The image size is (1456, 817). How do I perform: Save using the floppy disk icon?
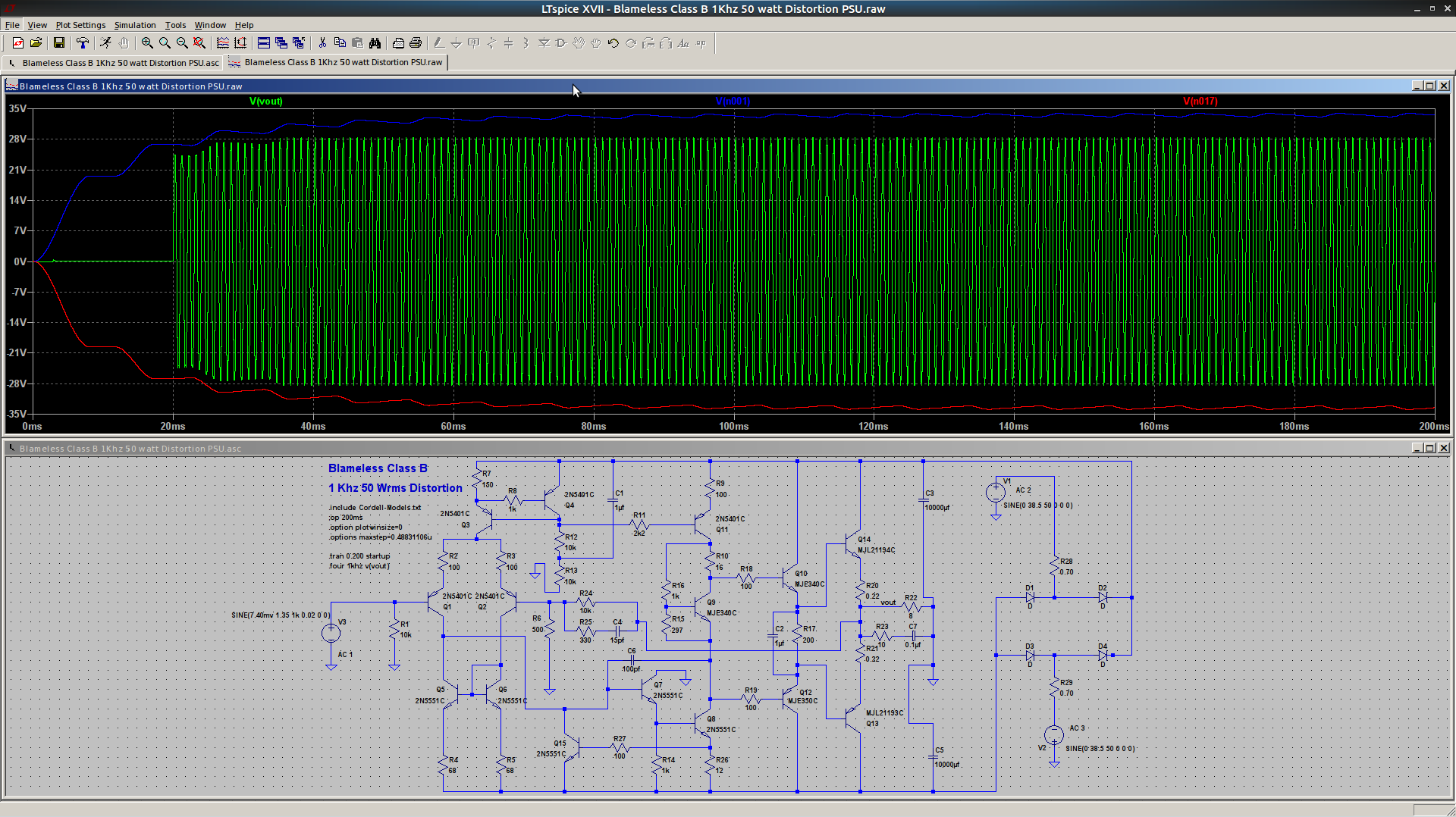(58, 43)
